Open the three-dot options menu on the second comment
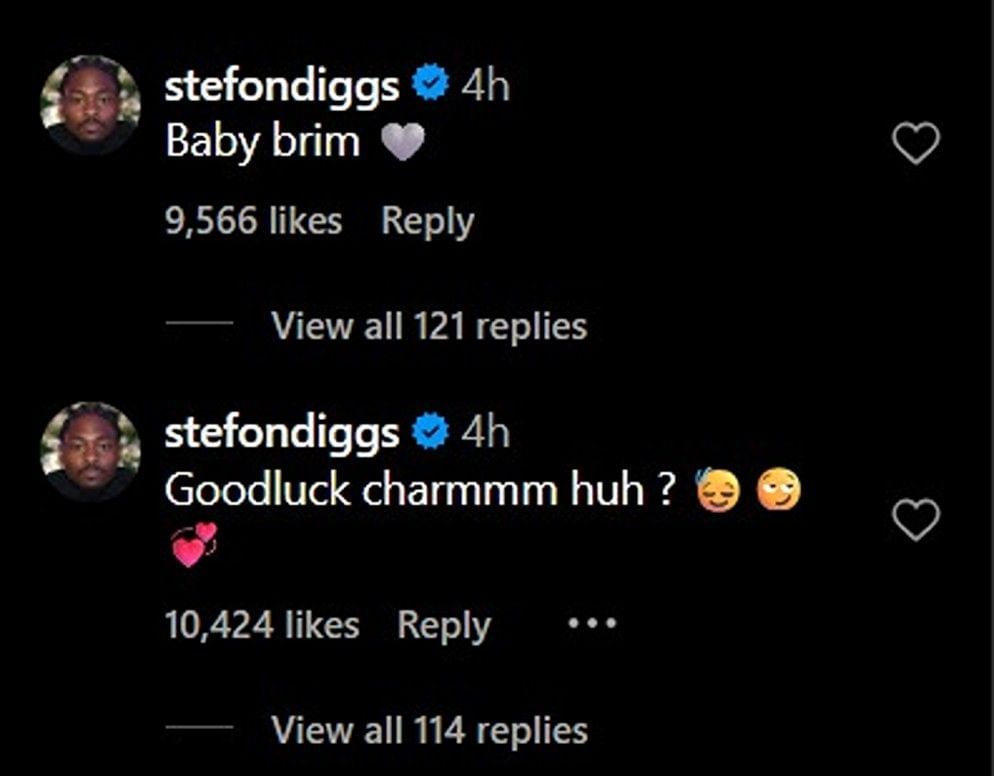The image size is (994, 776). (593, 622)
